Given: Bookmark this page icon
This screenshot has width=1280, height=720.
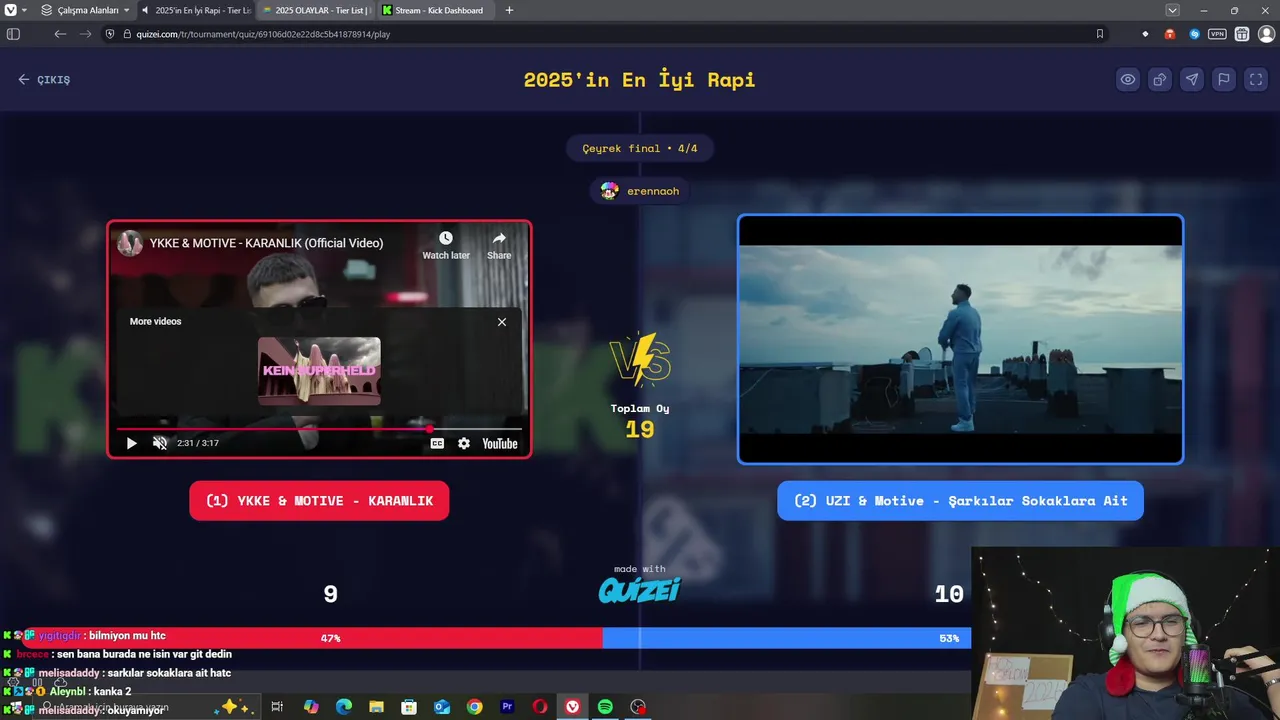Looking at the screenshot, I should pyautogui.click(x=1100, y=34).
